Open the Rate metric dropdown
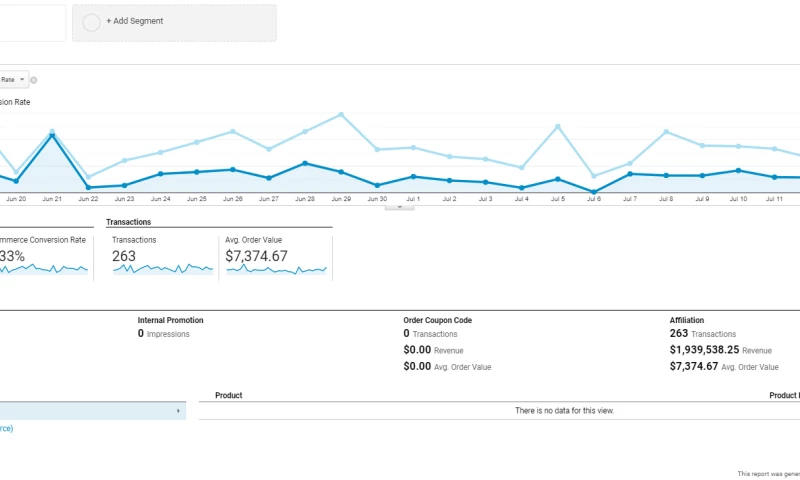Image resolution: width=800 pixels, height=480 pixels. [13, 79]
